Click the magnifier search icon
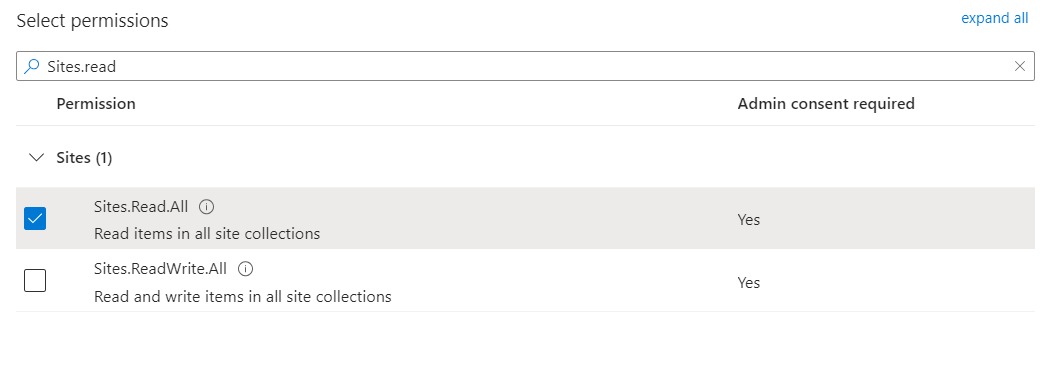This screenshot has width=1042, height=372. pos(31,66)
